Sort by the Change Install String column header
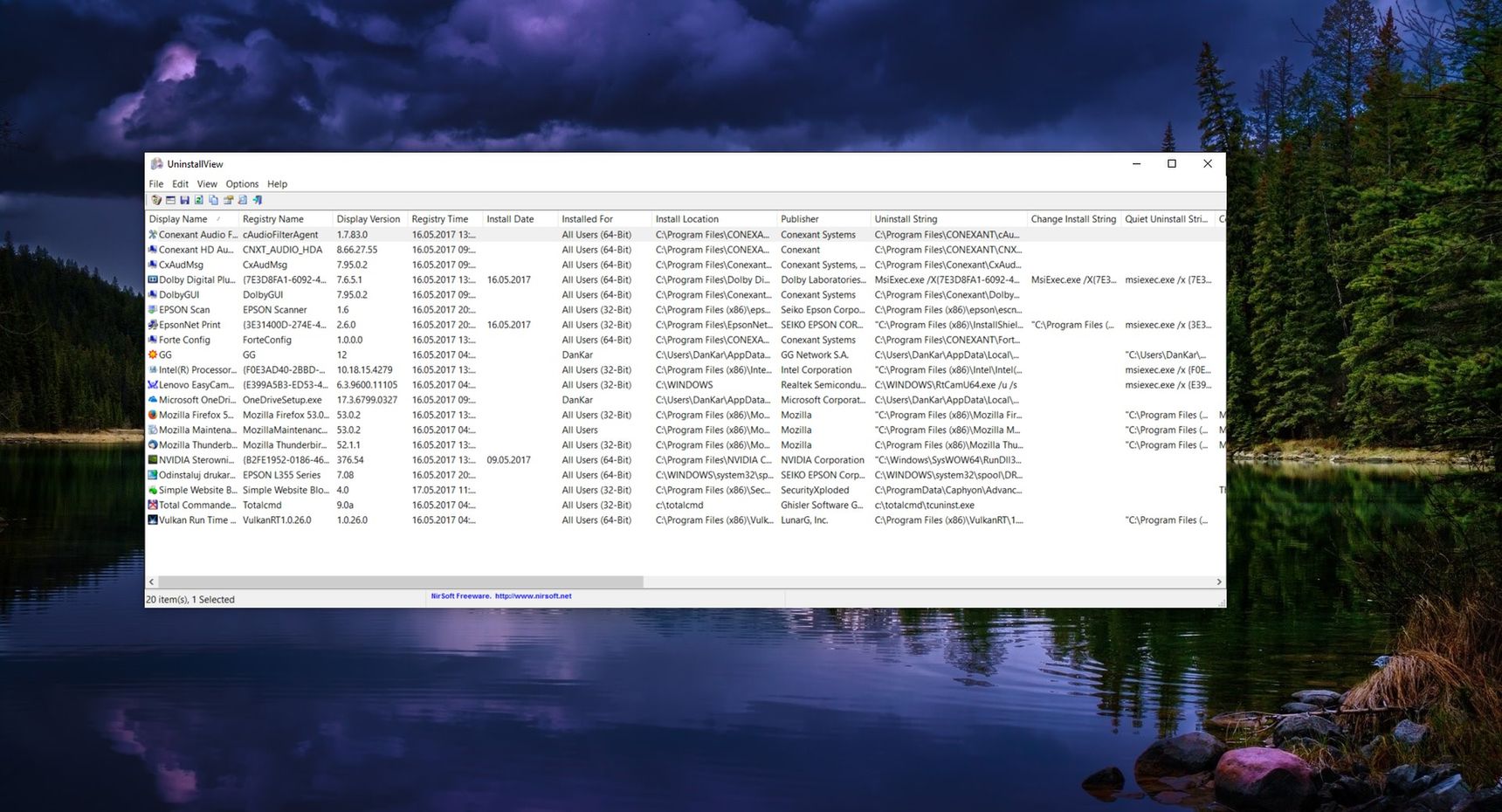Image resolution: width=1502 pixels, height=812 pixels. click(1074, 219)
